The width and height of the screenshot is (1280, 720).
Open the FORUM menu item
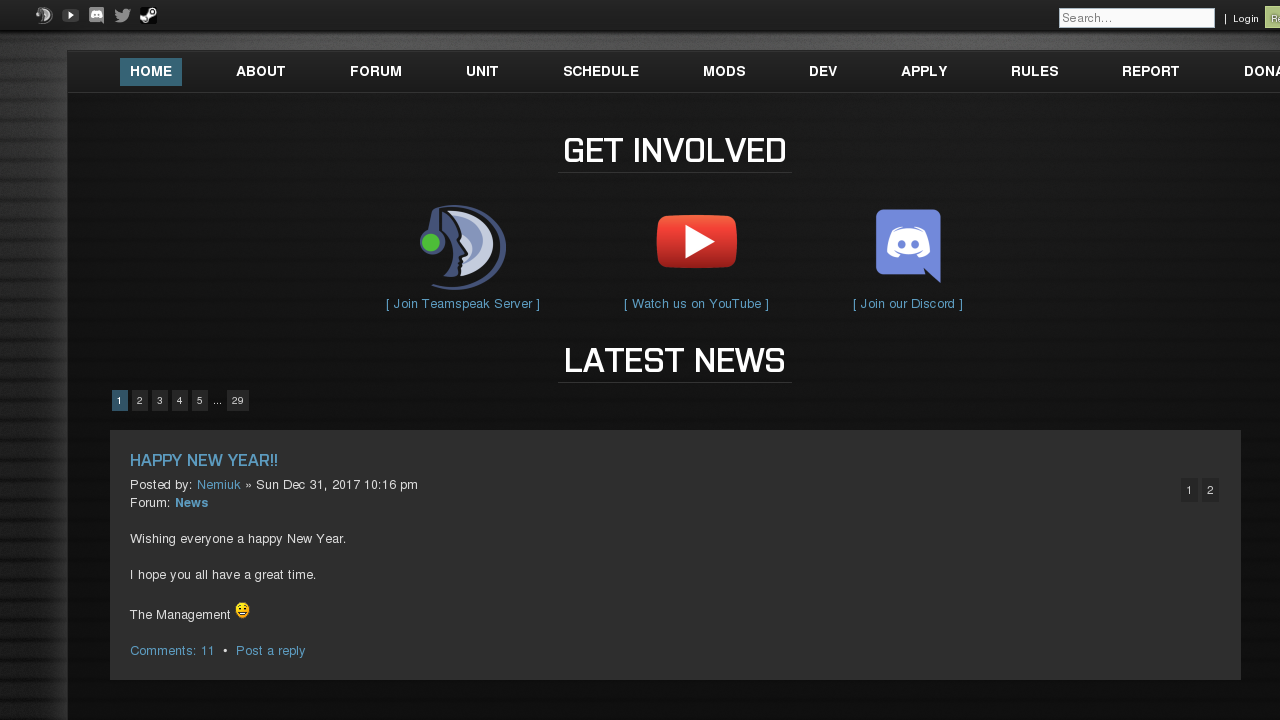376,72
